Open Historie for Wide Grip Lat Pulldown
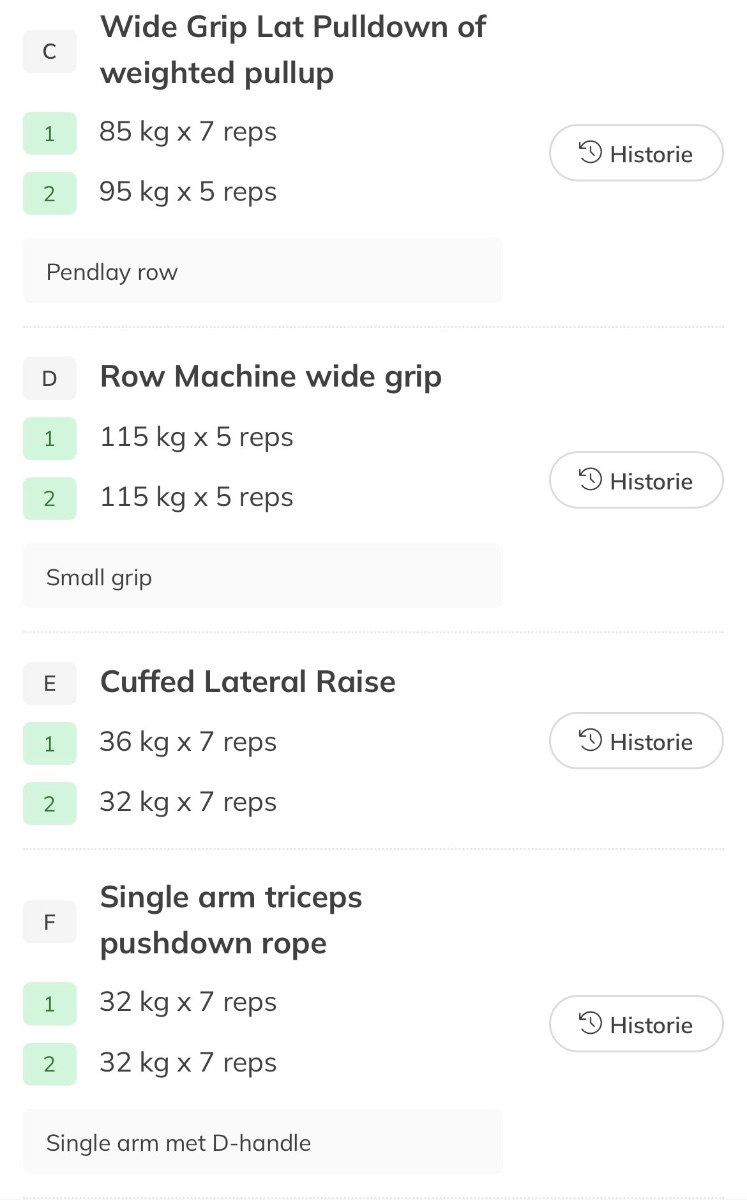The image size is (747, 1200). (636, 153)
